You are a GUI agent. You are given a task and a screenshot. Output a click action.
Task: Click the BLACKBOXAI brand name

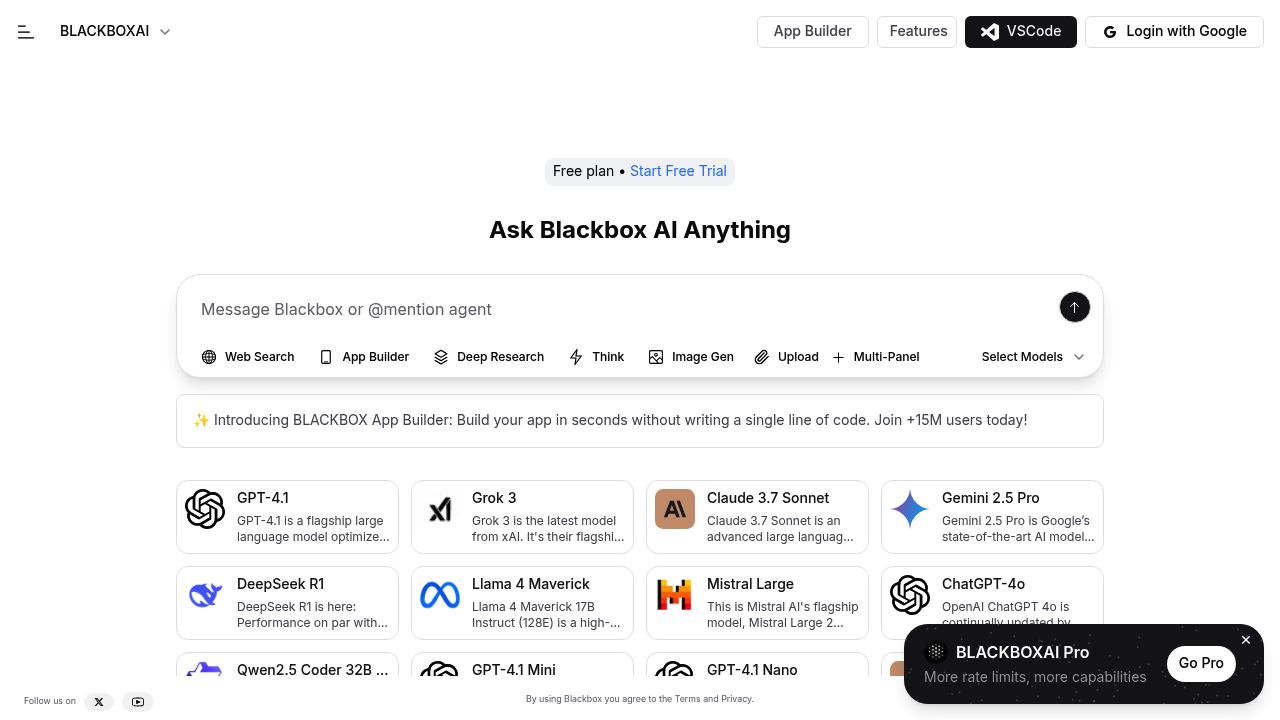coord(104,32)
